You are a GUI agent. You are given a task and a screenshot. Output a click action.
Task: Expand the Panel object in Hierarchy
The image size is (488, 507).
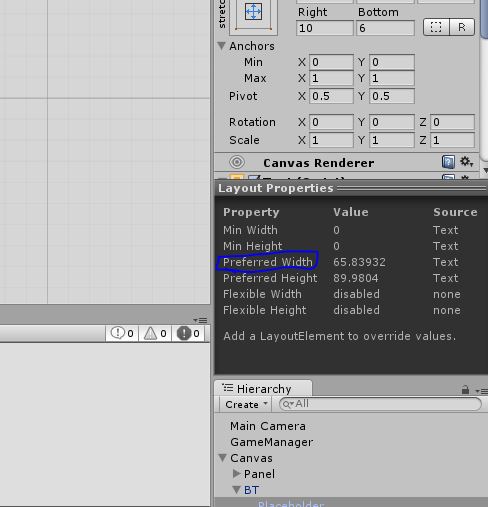[x=237, y=474]
